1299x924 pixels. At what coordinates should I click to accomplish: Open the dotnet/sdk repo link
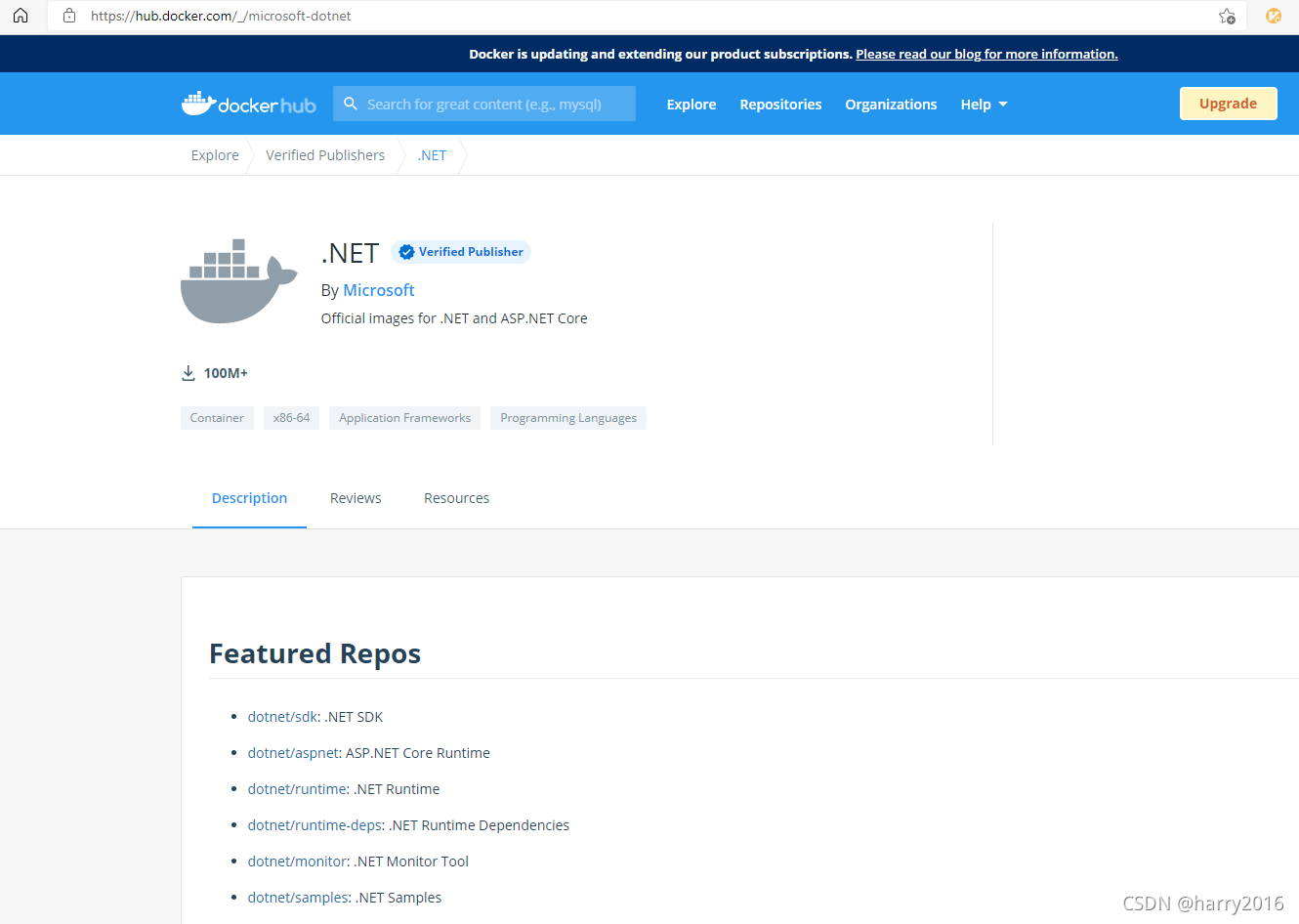pyautogui.click(x=282, y=717)
